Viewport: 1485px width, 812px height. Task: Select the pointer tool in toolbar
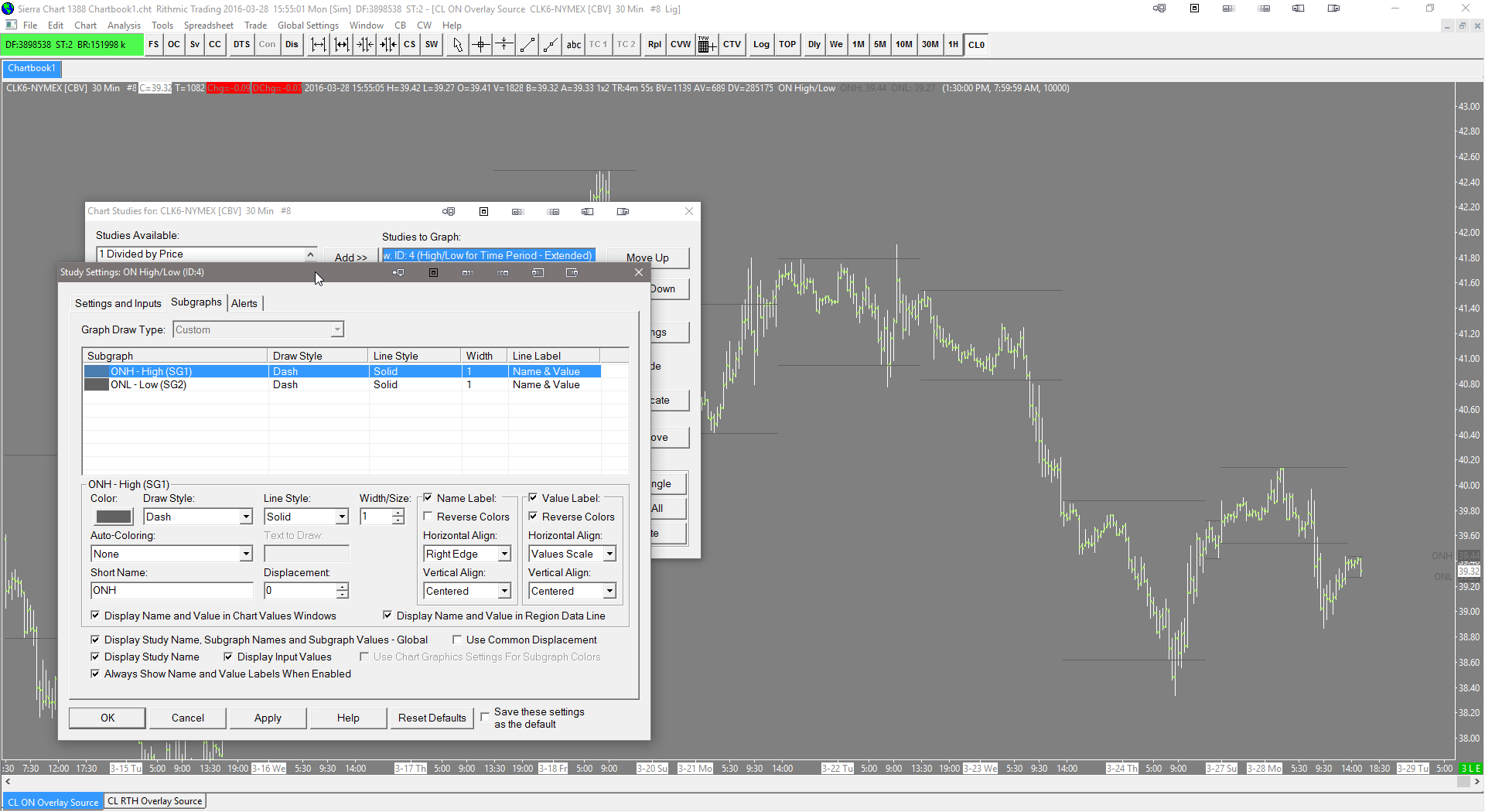tap(457, 45)
